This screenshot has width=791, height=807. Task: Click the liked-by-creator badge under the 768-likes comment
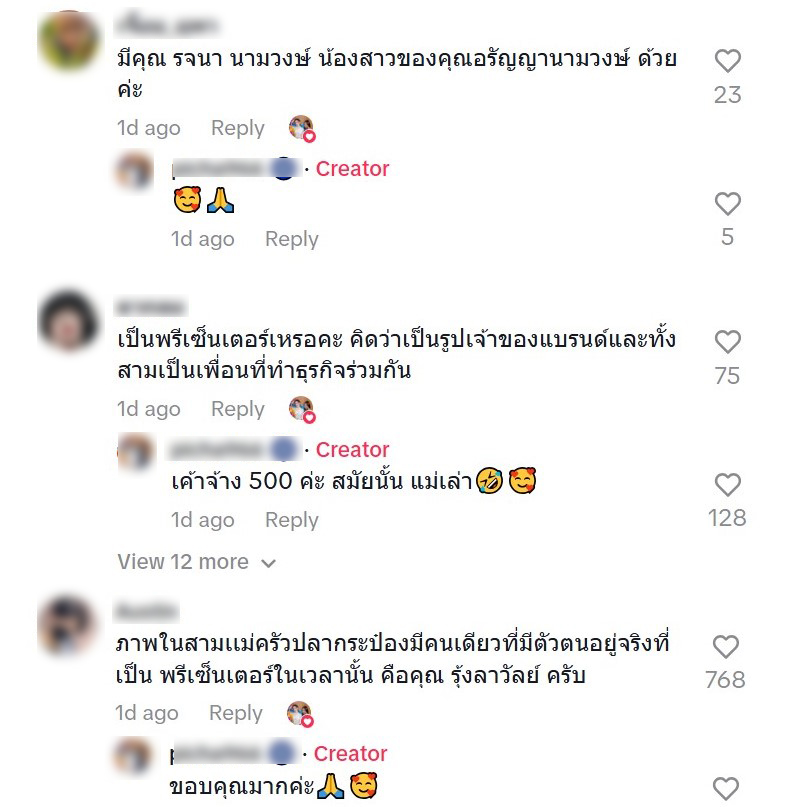click(300, 714)
